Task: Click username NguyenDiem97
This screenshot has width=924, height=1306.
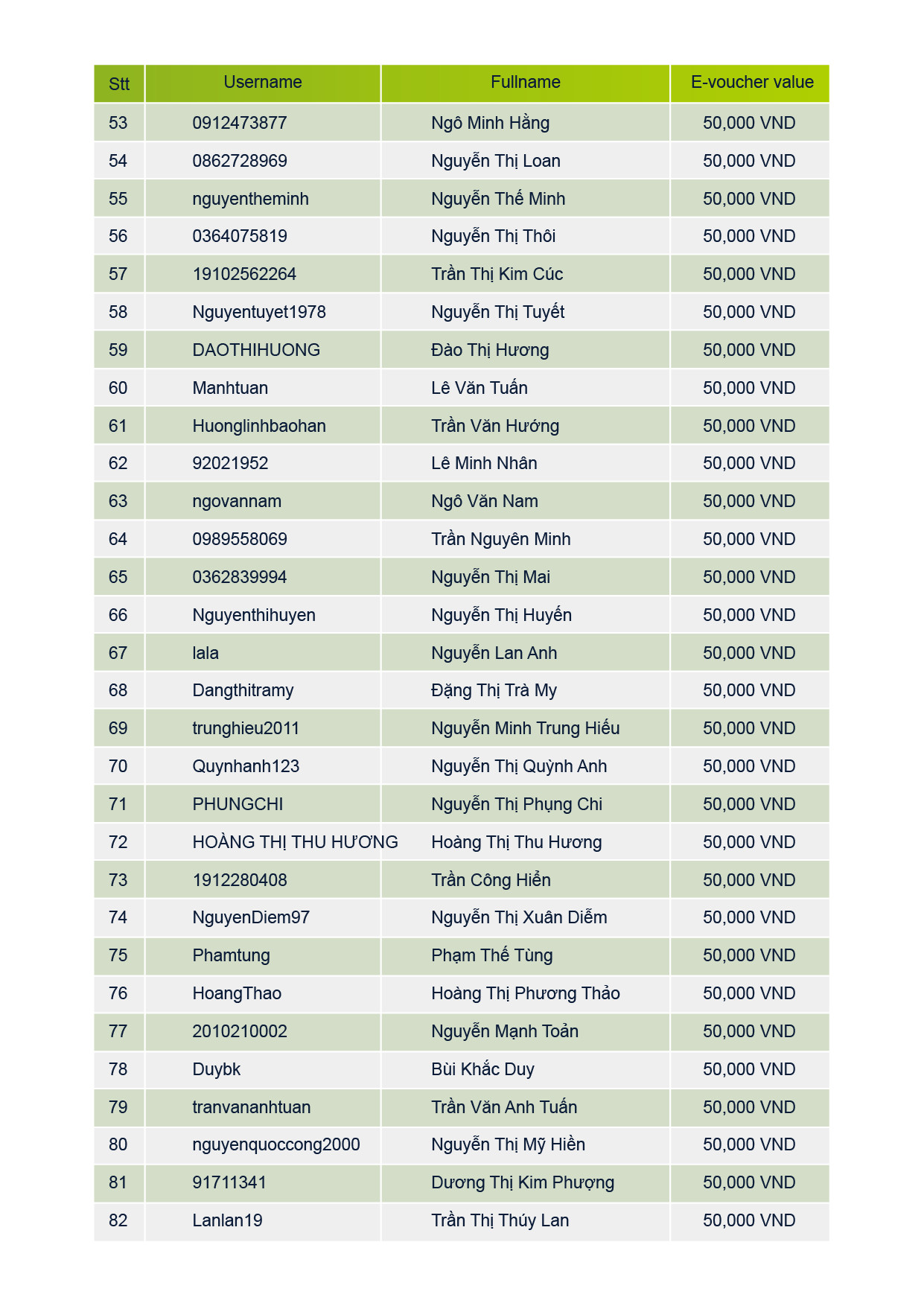Action: 251,917
